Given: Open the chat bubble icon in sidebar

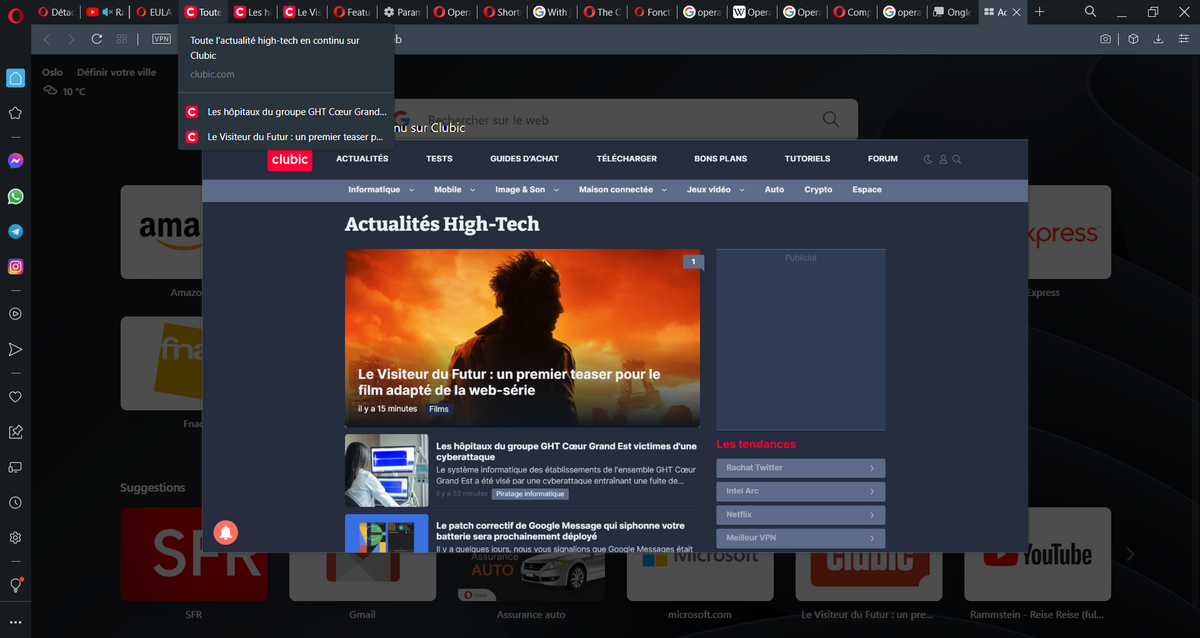Looking at the screenshot, I should coord(15,467).
